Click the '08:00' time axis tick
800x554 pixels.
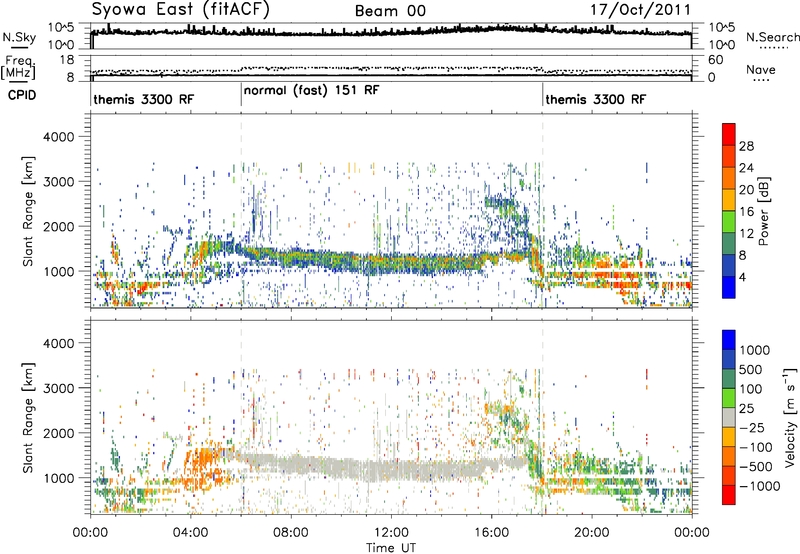point(291,533)
